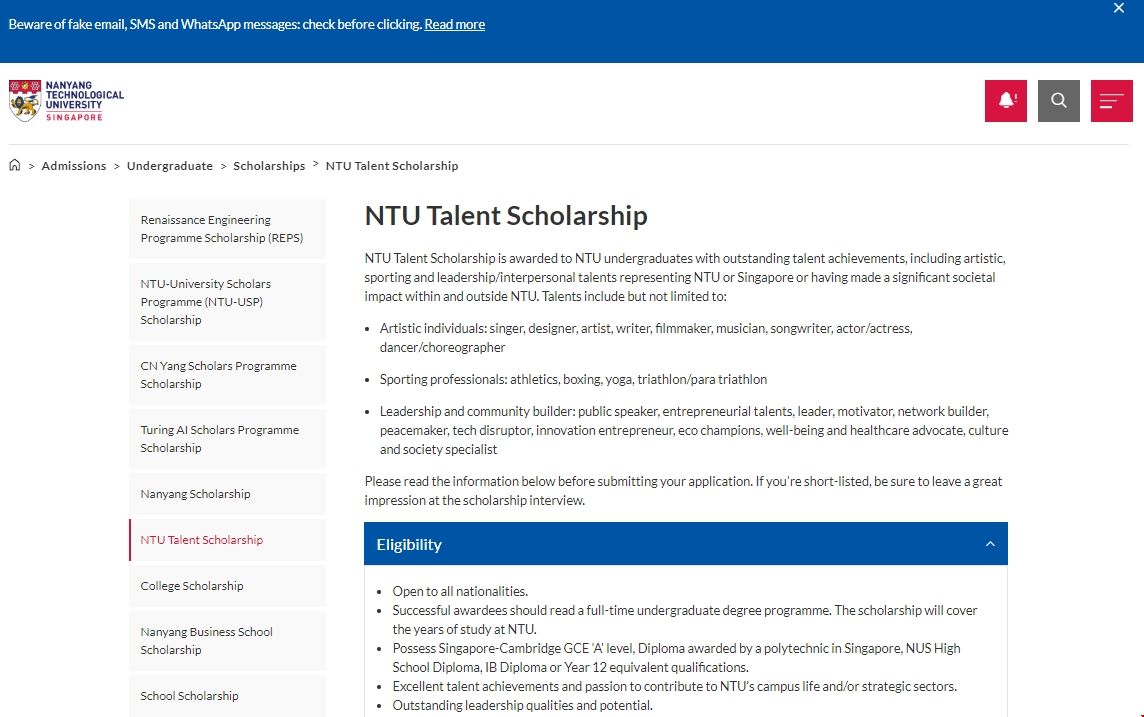Select Nanyang Scholarship in sidebar

tap(195, 494)
